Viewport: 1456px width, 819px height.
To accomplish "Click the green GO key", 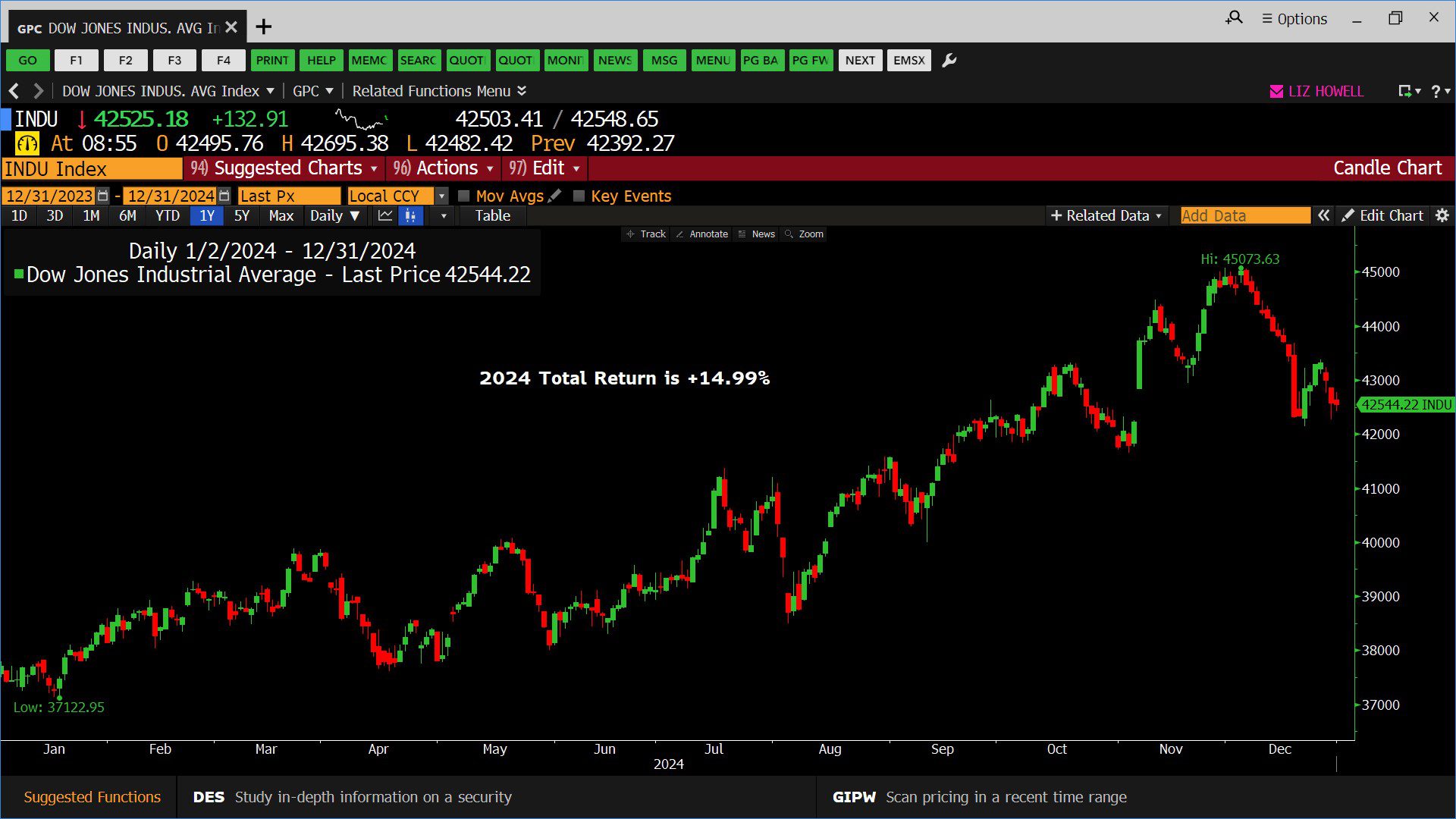I will [28, 61].
